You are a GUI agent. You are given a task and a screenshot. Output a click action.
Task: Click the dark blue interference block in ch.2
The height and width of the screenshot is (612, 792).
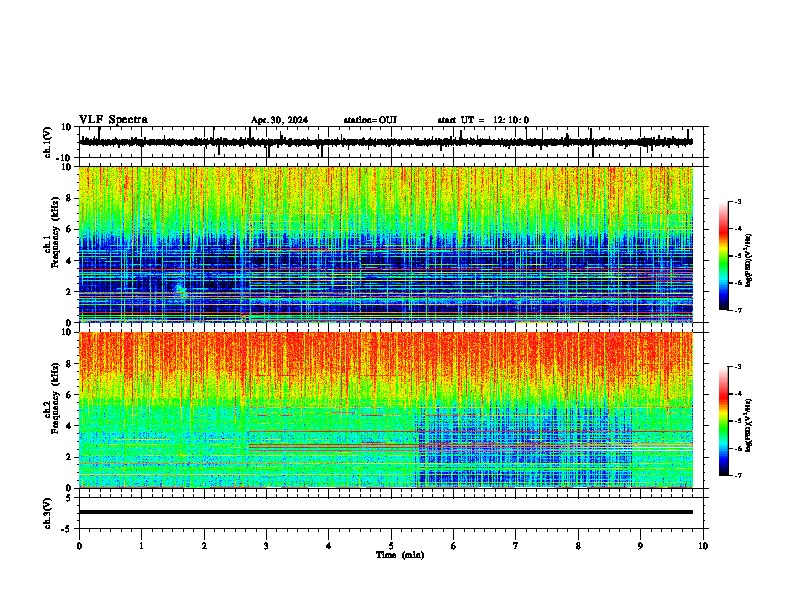click(523, 447)
